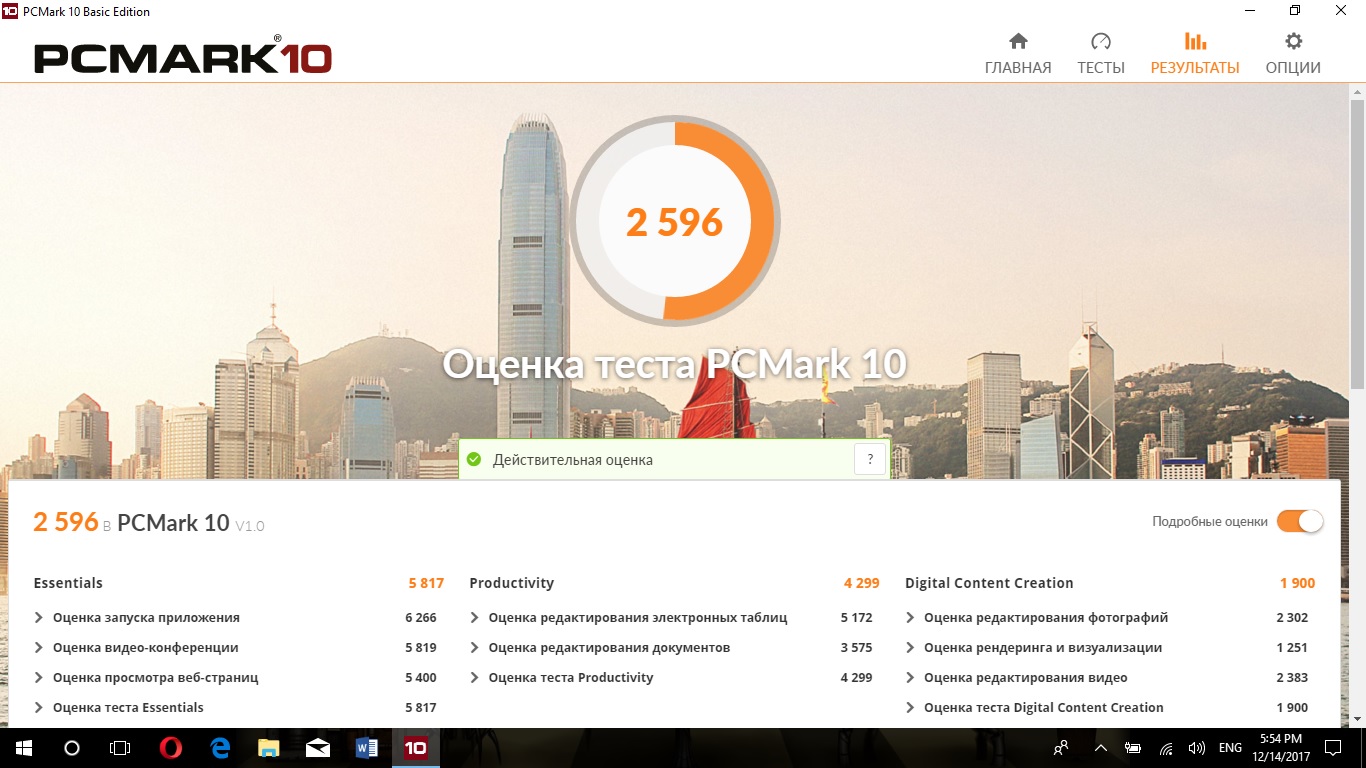This screenshot has width=1366, height=768.
Task: Open the Windows Start menu
Action: click(24, 748)
